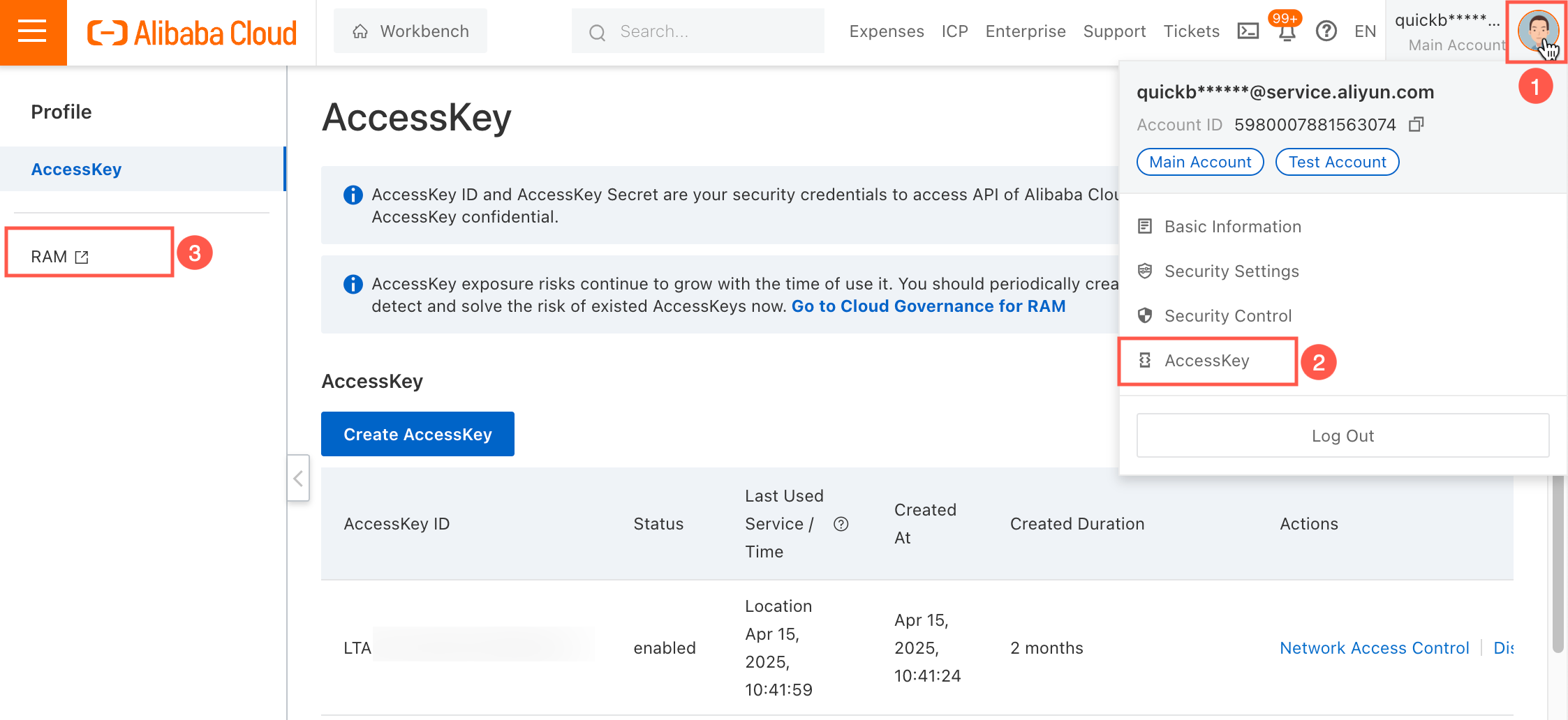The width and height of the screenshot is (1568, 720).
Task: Open the Expenses menu
Action: 887,31
